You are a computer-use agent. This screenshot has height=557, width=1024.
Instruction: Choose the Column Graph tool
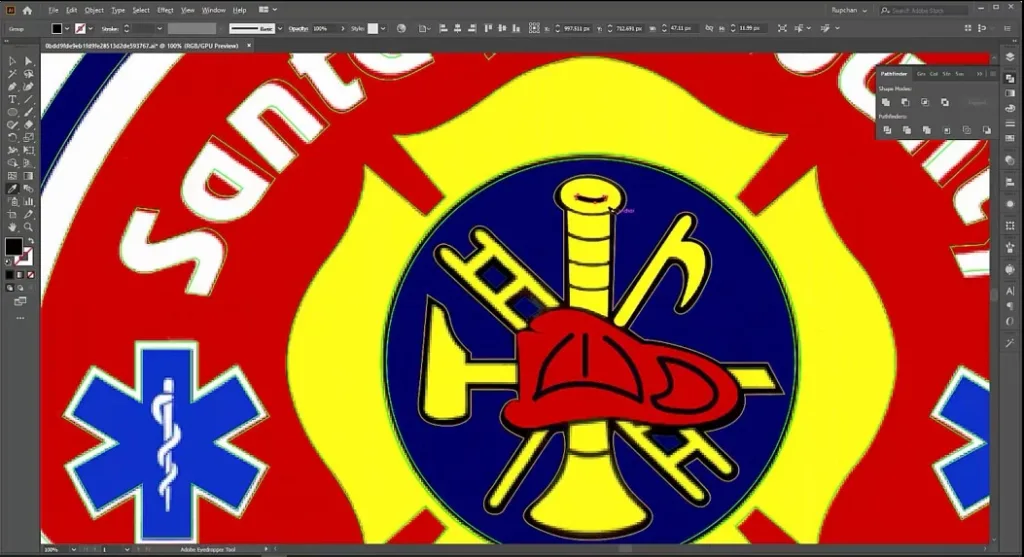(28, 202)
